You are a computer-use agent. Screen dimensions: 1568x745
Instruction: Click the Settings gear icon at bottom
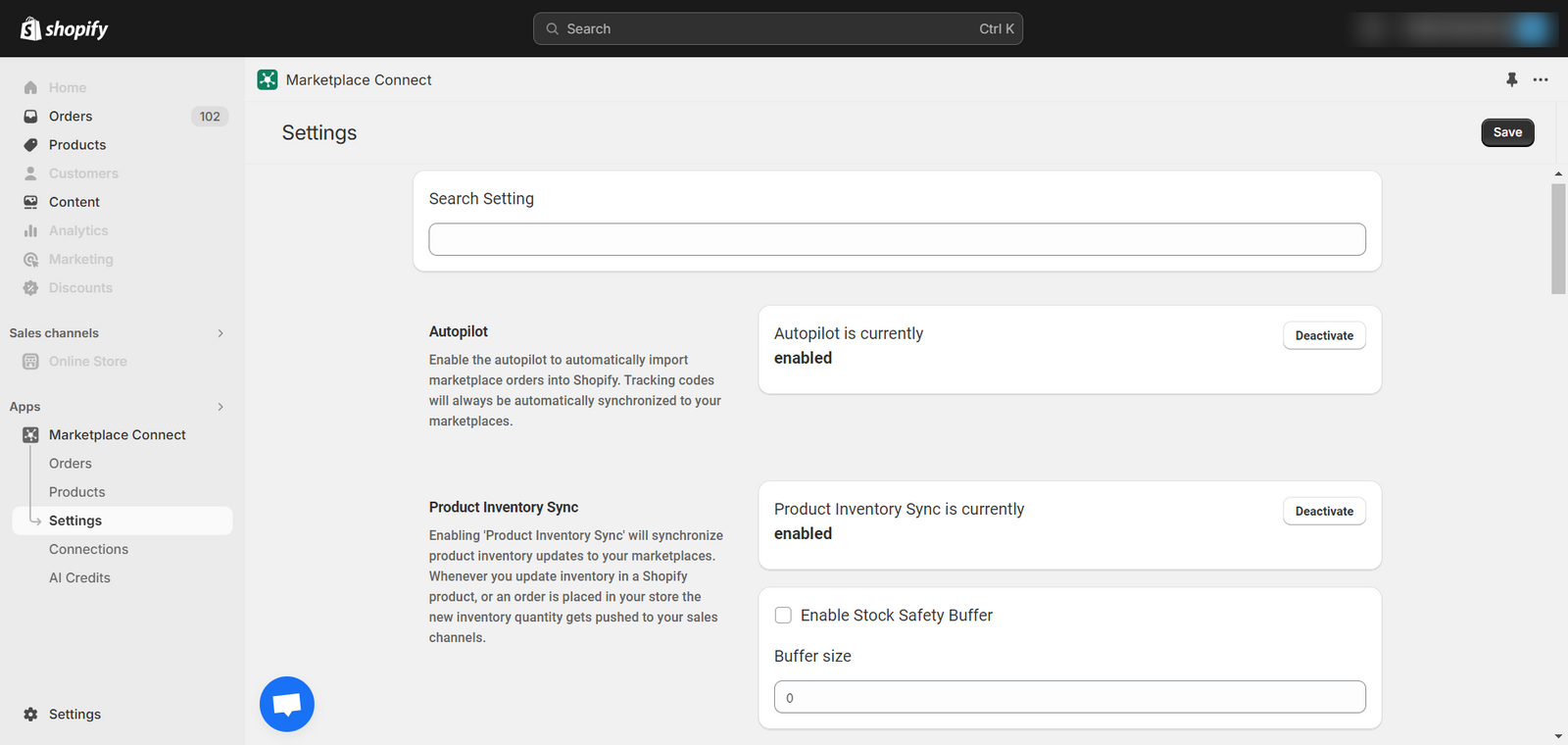pyautogui.click(x=30, y=714)
